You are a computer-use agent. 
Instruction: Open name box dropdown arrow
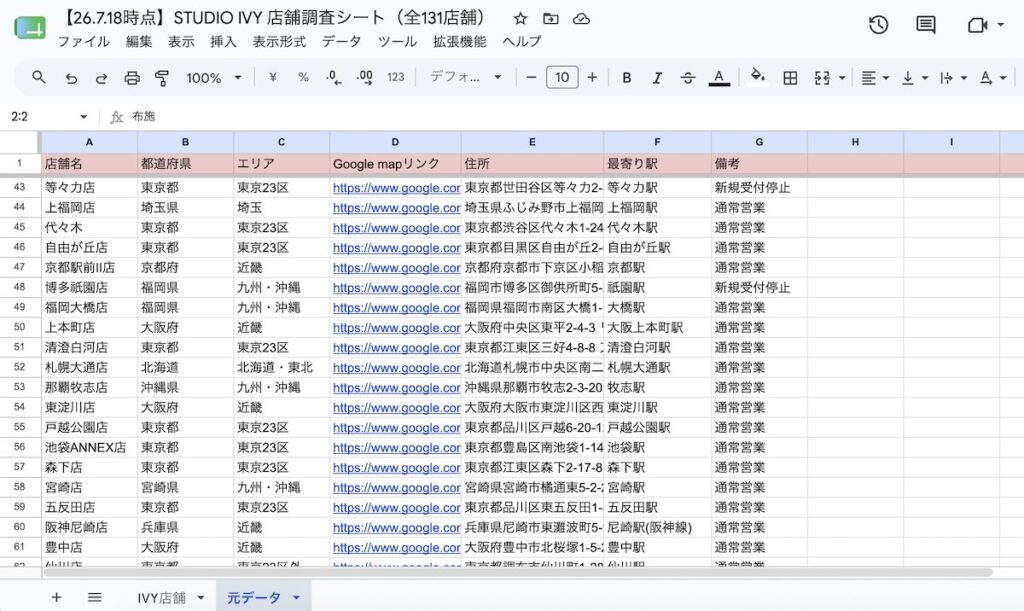click(84, 117)
